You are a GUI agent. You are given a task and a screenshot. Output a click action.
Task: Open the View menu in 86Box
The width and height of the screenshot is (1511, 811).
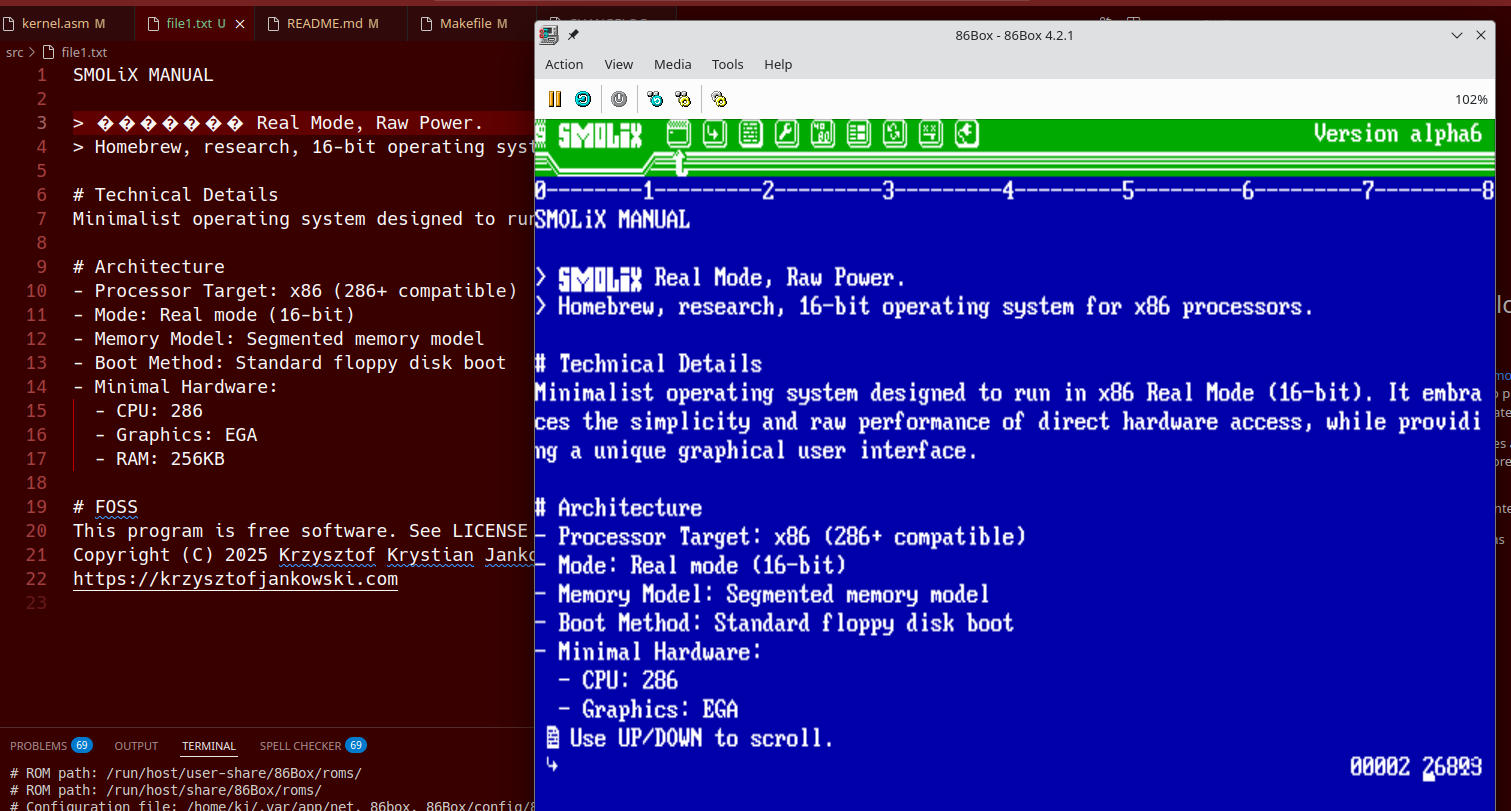click(619, 64)
